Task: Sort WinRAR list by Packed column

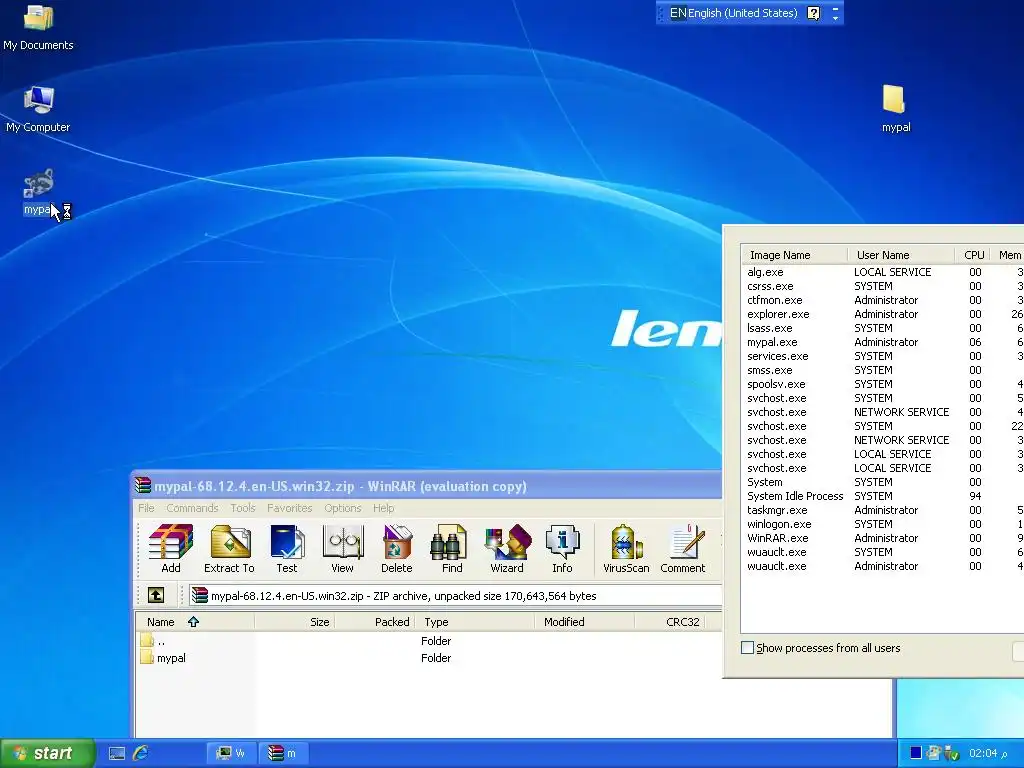Action: click(x=375, y=622)
